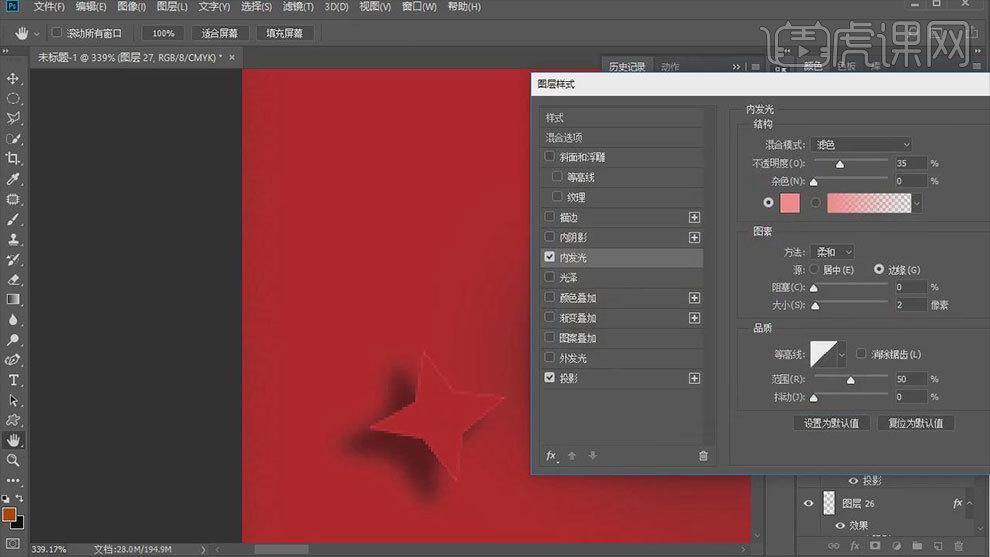
Task: Add another Drop Shadow (投影) plus icon
Action: coord(694,378)
